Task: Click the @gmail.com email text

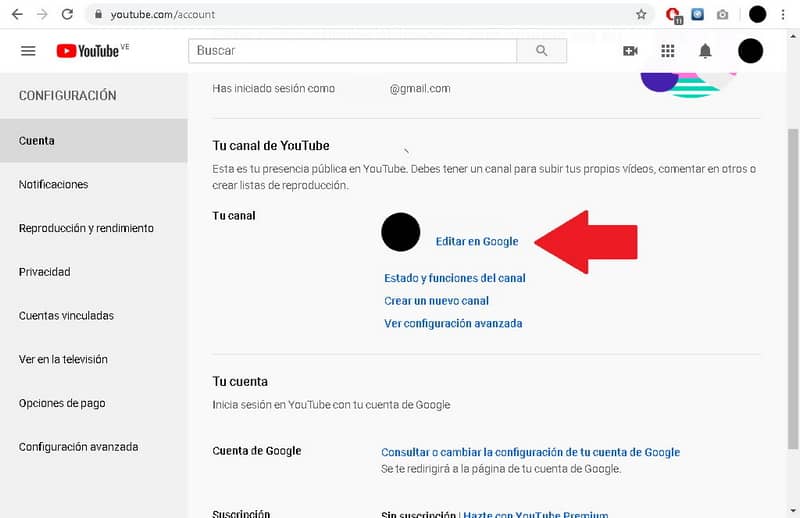Action: [420, 89]
